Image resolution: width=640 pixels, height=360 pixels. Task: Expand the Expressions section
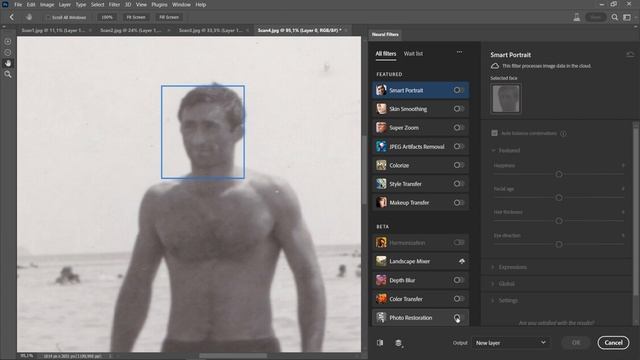pyautogui.click(x=493, y=267)
